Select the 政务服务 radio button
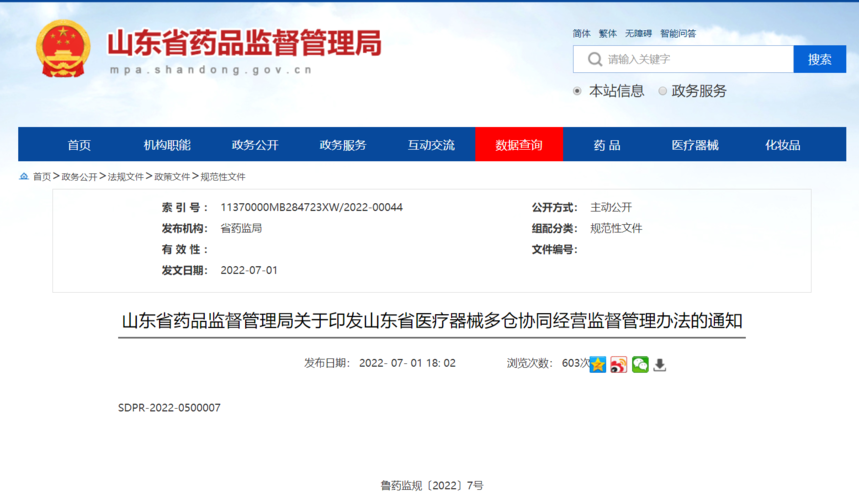 pyautogui.click(x=662, y=91)
